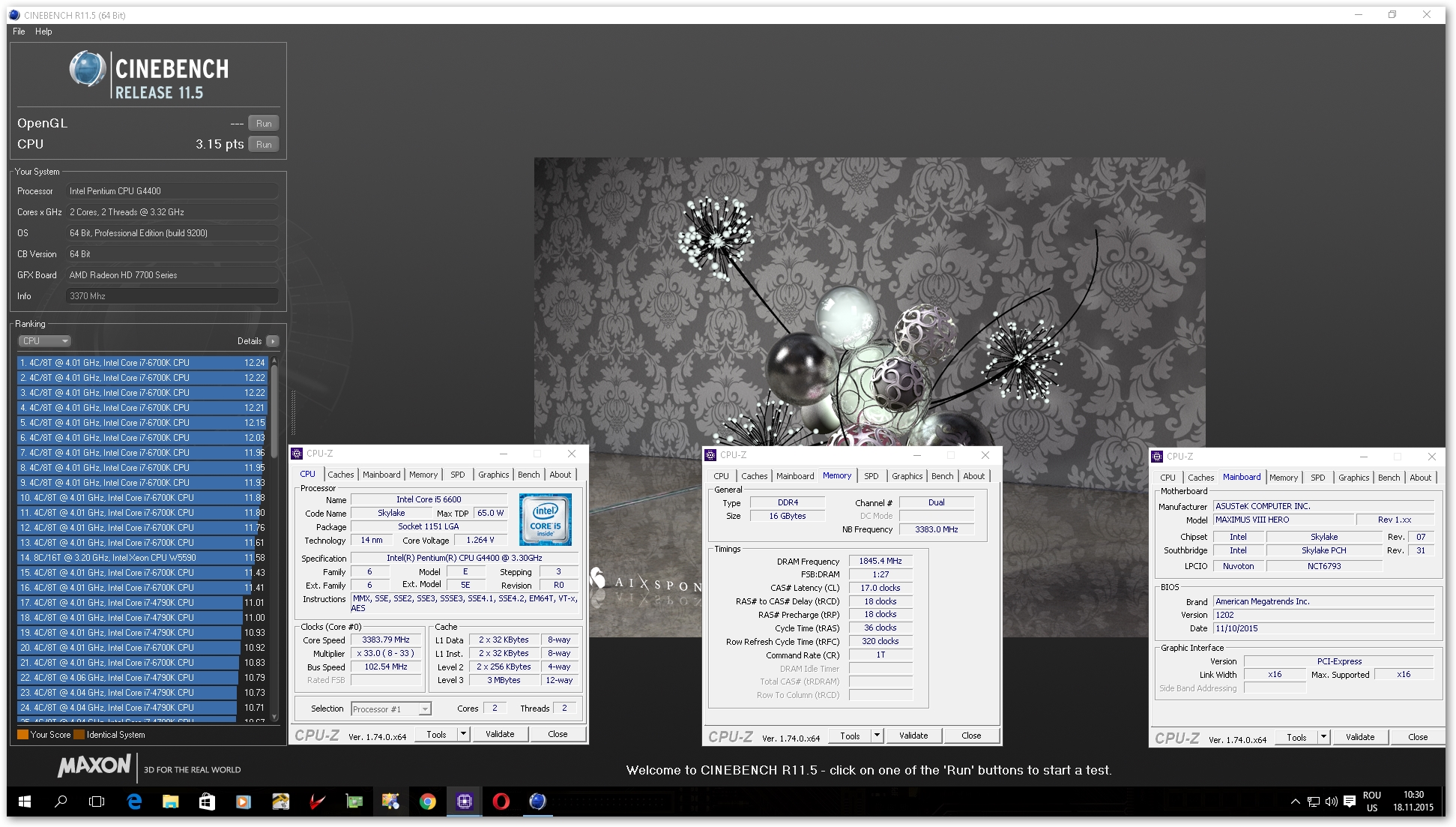
Task: Click the Cinebench title bar app icon
Action: 15,15
